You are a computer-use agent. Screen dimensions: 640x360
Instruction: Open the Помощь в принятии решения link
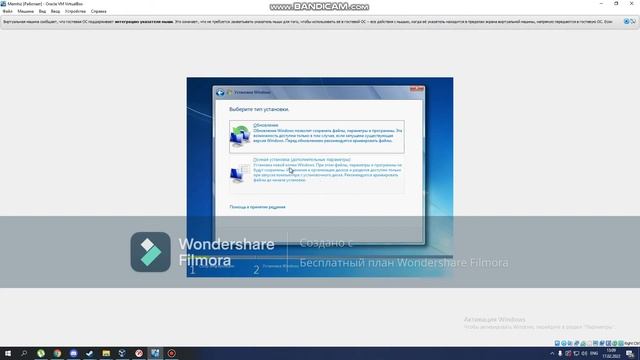click(257, 207)
